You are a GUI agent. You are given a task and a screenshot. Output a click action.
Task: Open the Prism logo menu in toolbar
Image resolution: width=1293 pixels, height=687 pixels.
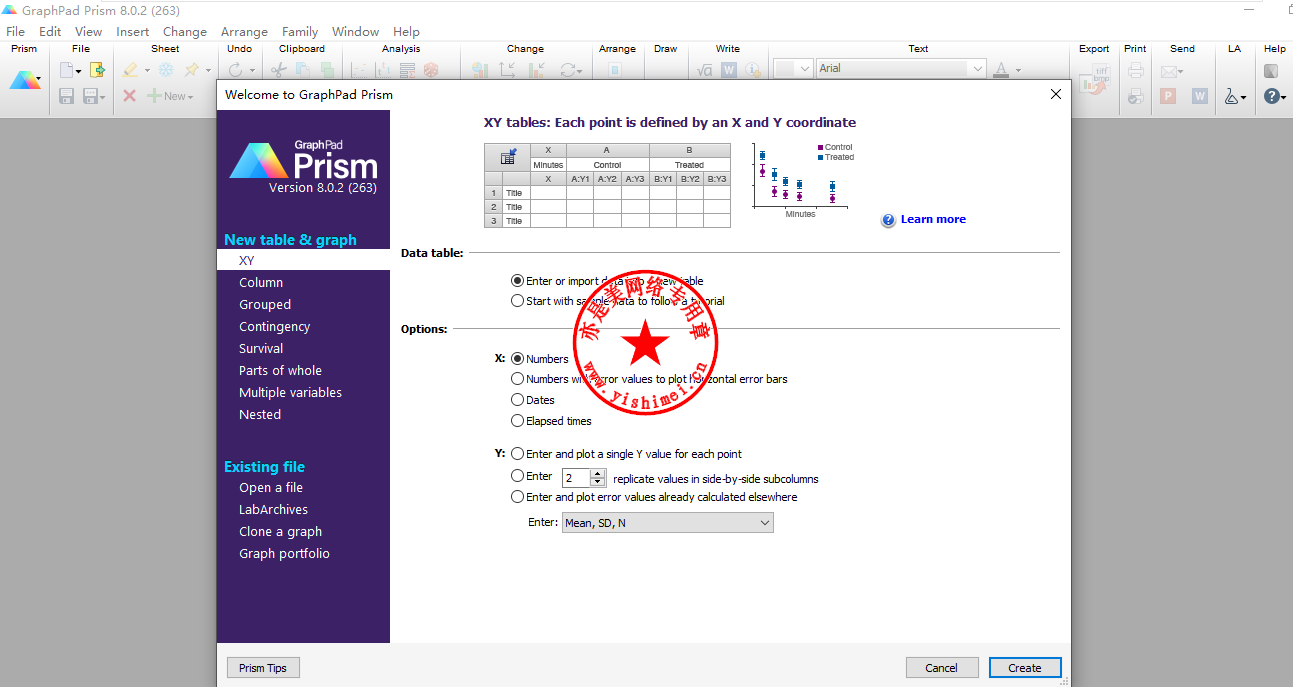(x=25, y=81)
